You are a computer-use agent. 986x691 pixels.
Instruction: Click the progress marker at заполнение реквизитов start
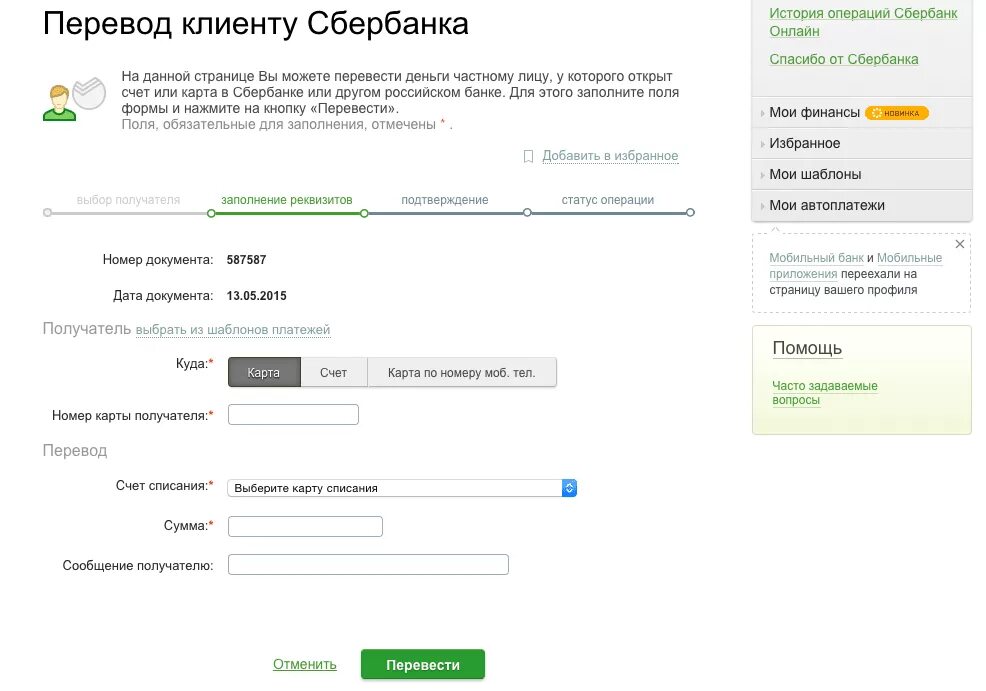211,213
